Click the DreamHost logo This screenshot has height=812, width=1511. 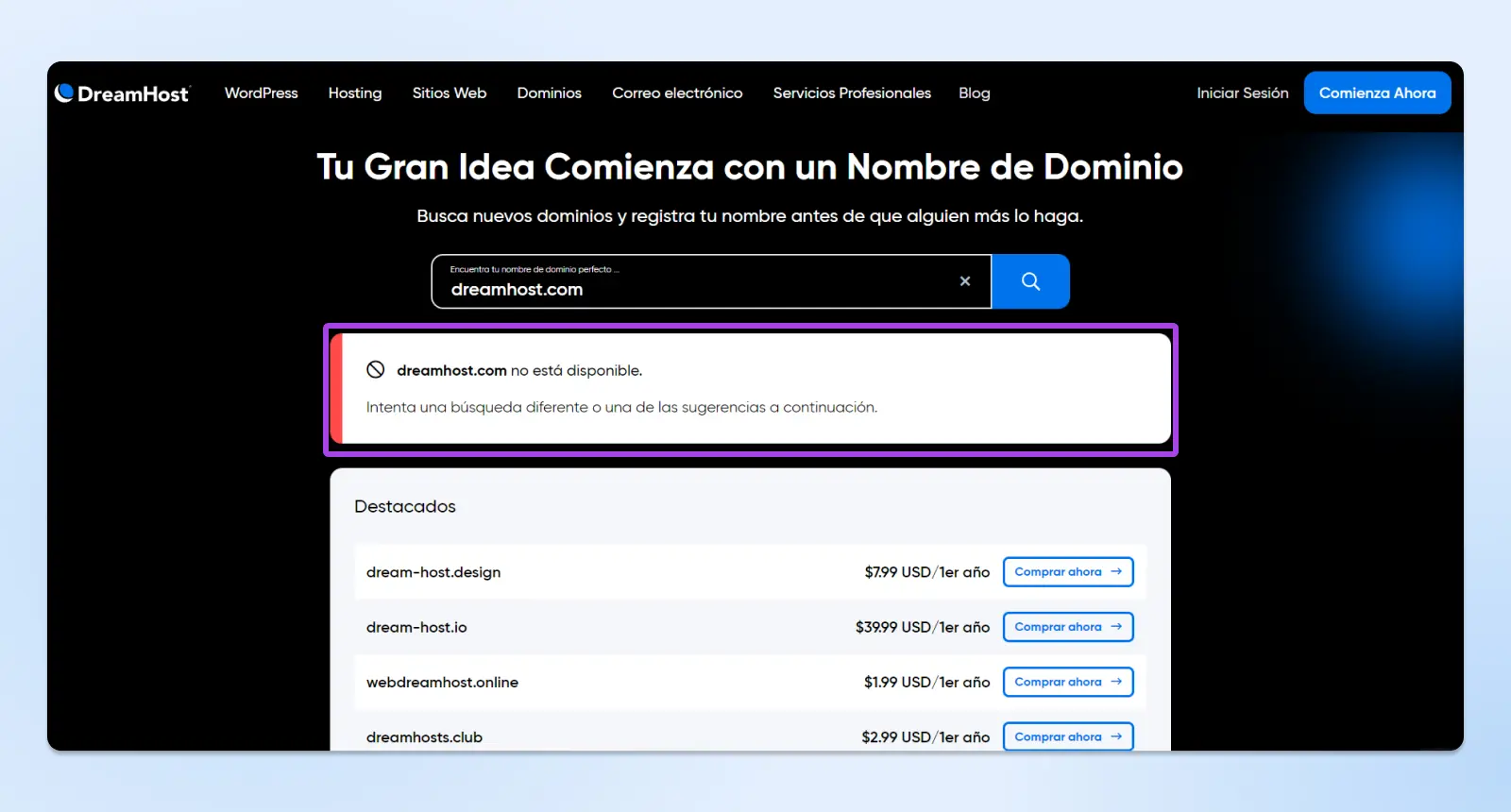(x=123, y=93)
